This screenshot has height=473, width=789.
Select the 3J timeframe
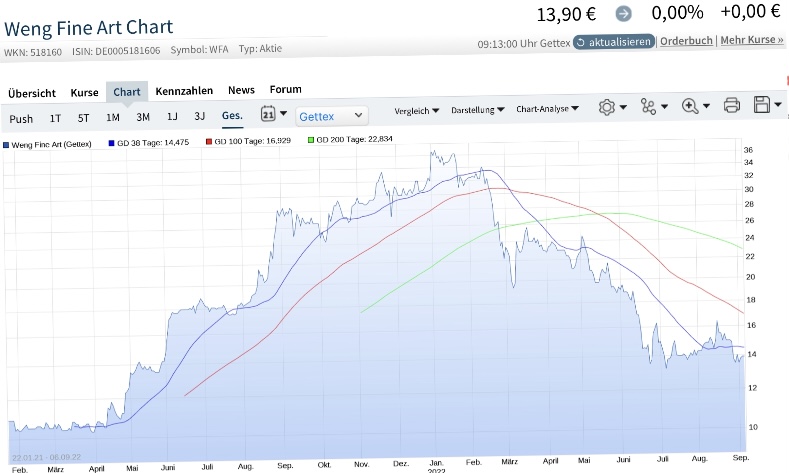tap(200, 116)
